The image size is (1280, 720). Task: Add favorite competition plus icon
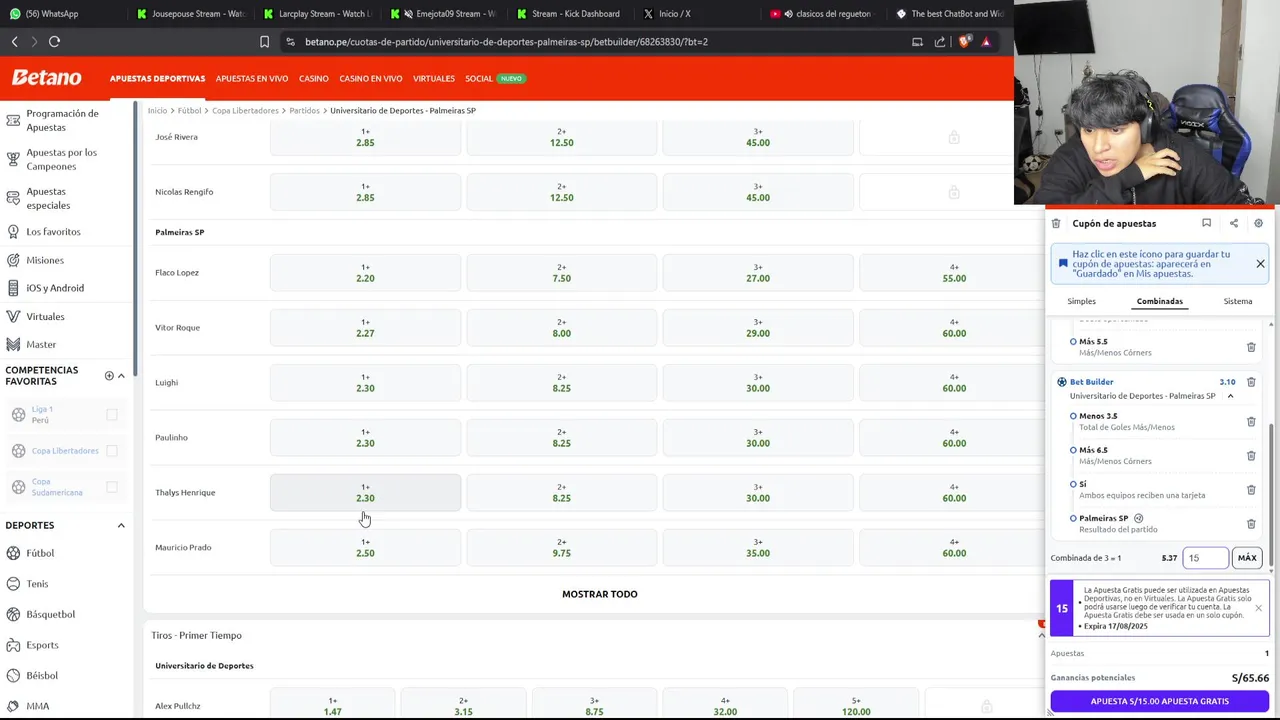click(109, 376)
